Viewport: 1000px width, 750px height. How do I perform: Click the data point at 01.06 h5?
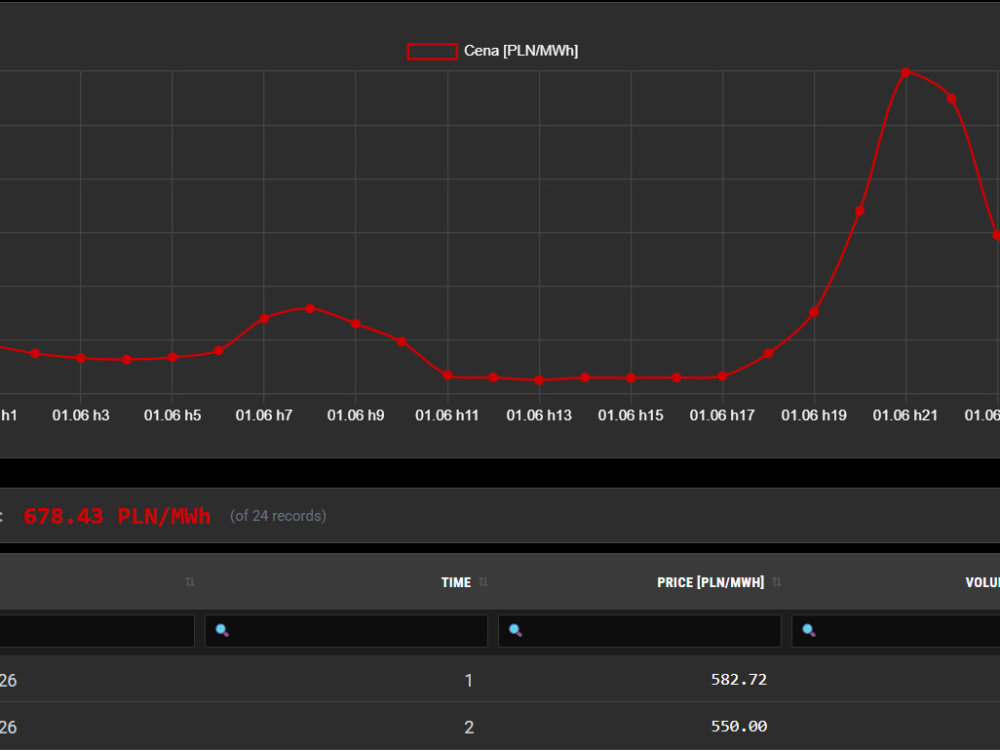pyautogui.click(x=172, y=358)
